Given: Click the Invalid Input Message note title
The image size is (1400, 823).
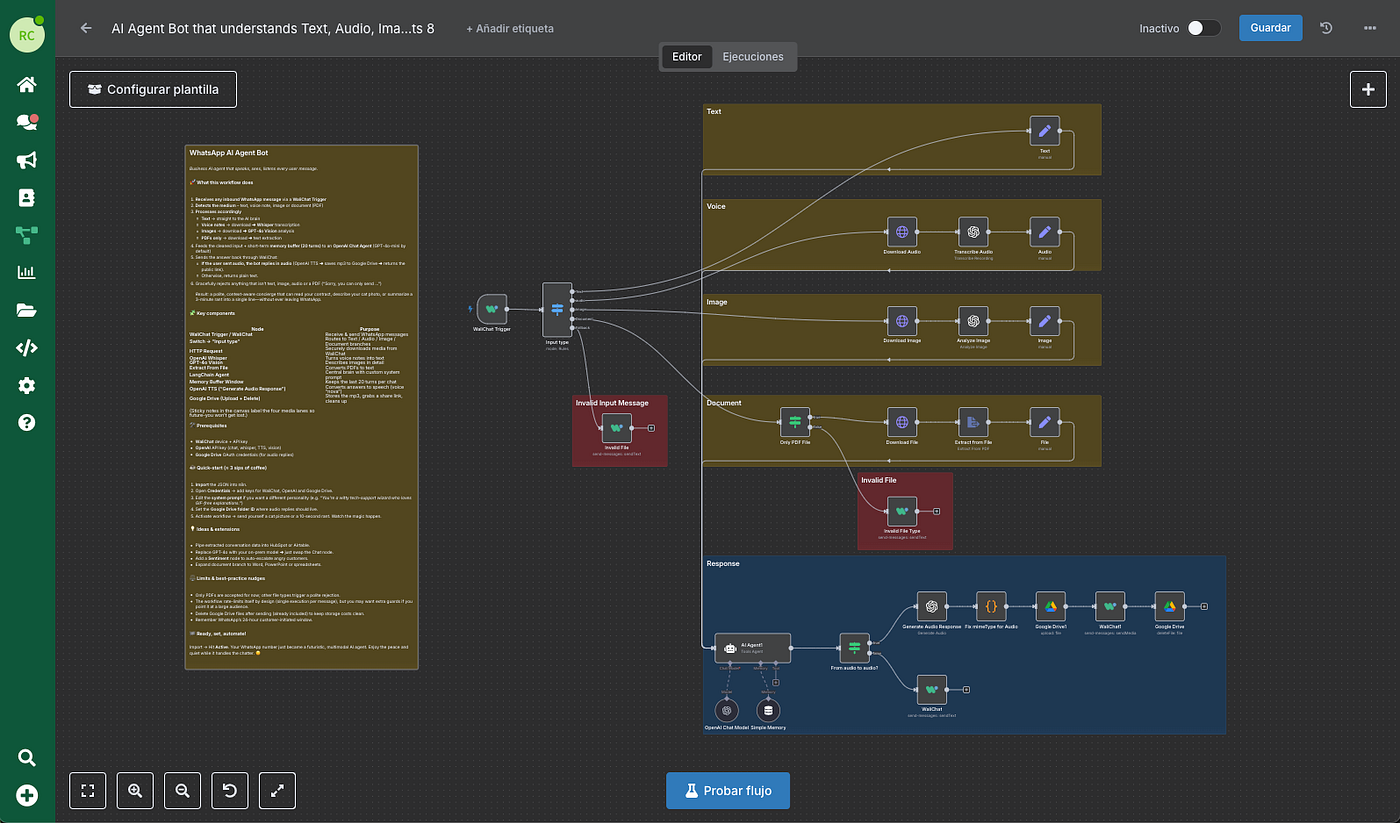Looking at the screenshot, I should coord(612,403).
